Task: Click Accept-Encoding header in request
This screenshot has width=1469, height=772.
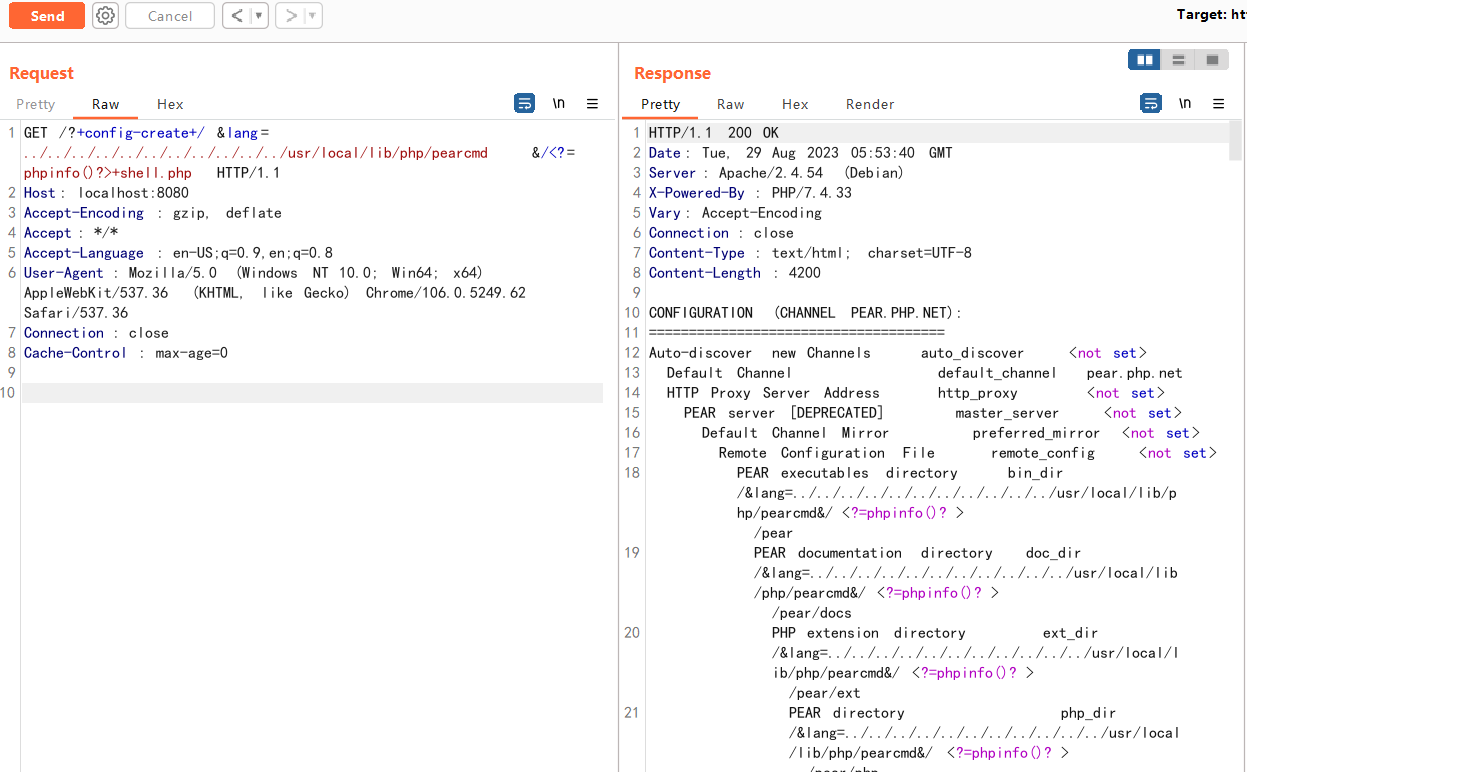Action: point(153,213)
